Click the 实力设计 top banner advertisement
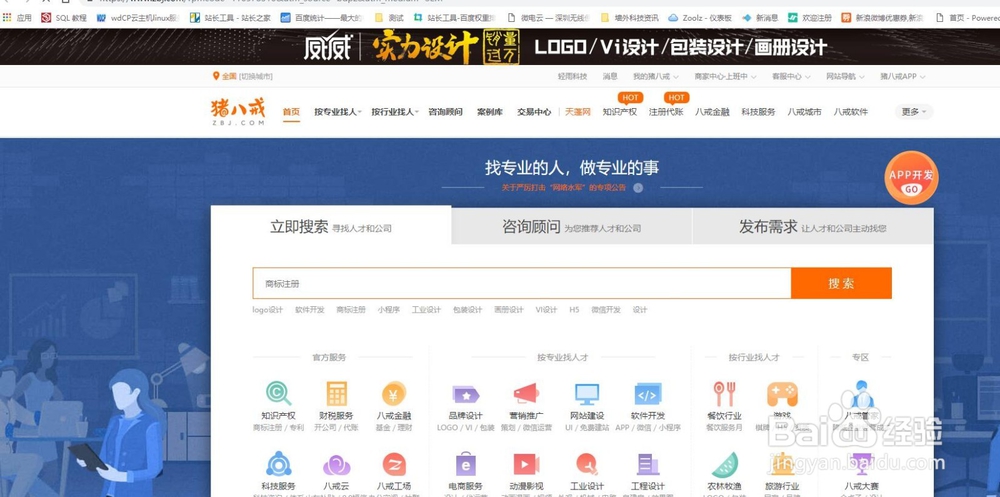This screenshot has height=497, width=1000. tap(500, 47)
